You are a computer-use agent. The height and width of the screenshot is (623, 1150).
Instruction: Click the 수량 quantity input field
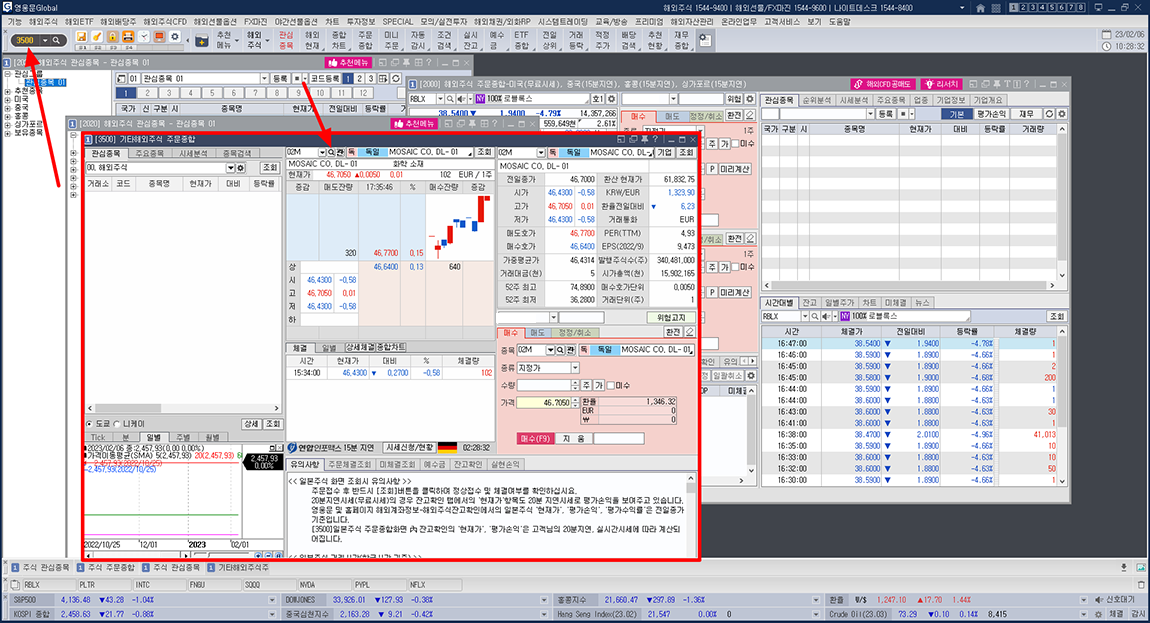coord(543,385)
